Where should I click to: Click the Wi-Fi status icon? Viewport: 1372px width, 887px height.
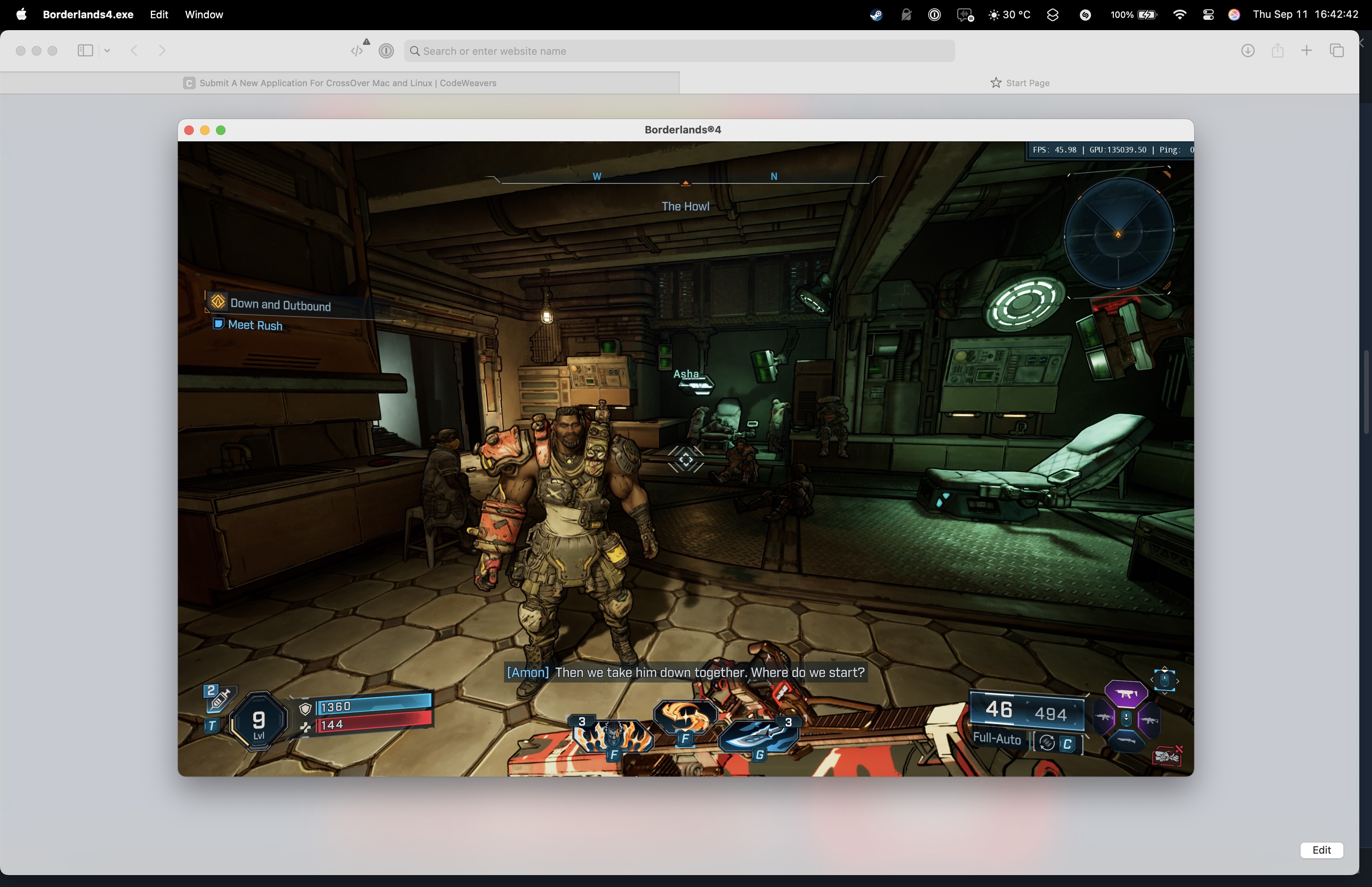(x=1179, y=15)
